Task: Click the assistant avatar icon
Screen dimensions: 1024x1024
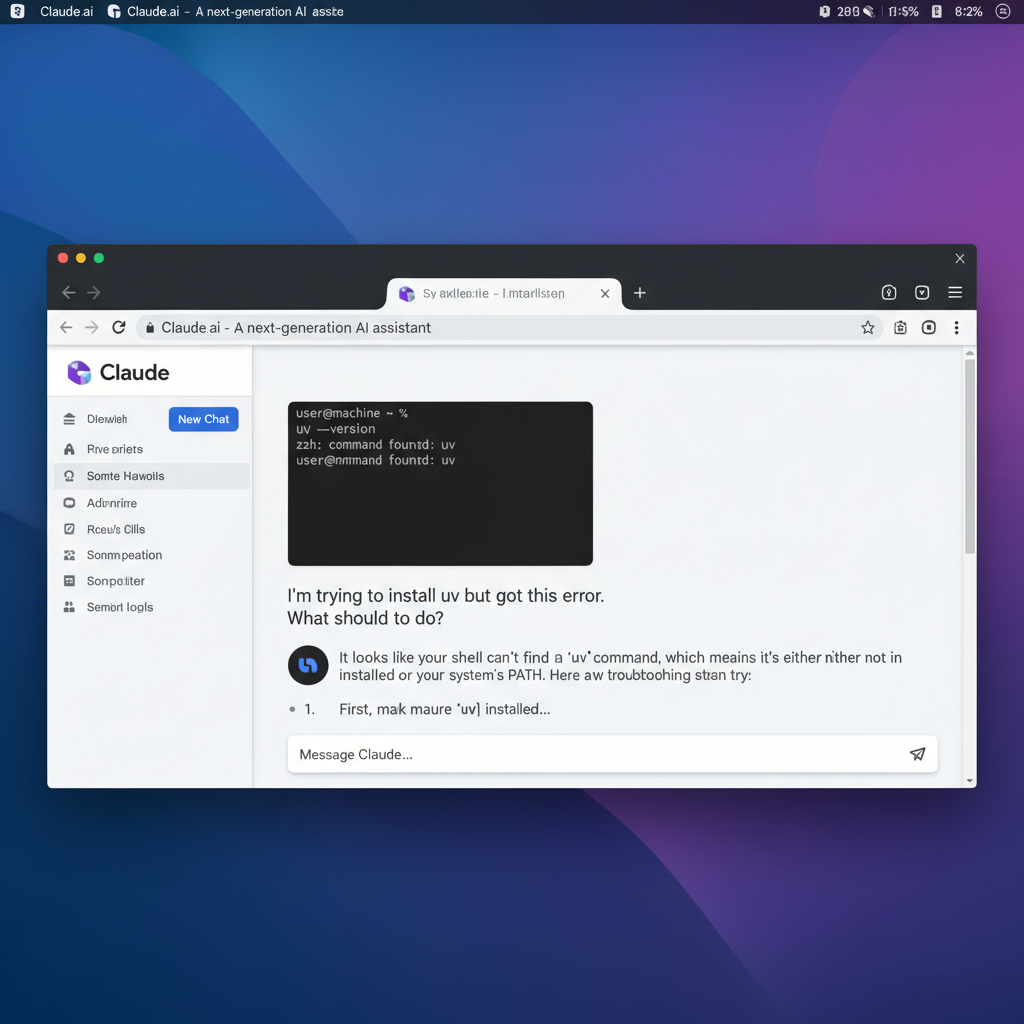Action: pos(308,665)
